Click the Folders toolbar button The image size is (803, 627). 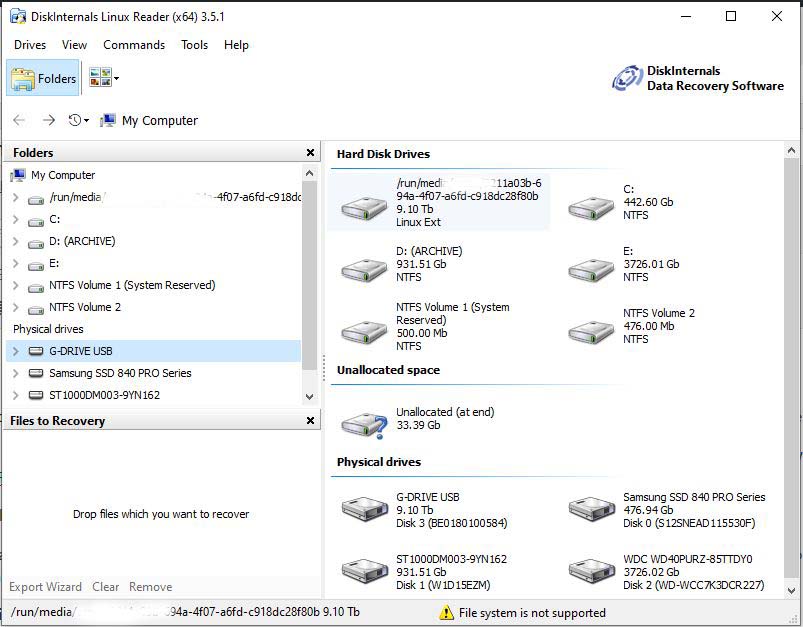43,78
